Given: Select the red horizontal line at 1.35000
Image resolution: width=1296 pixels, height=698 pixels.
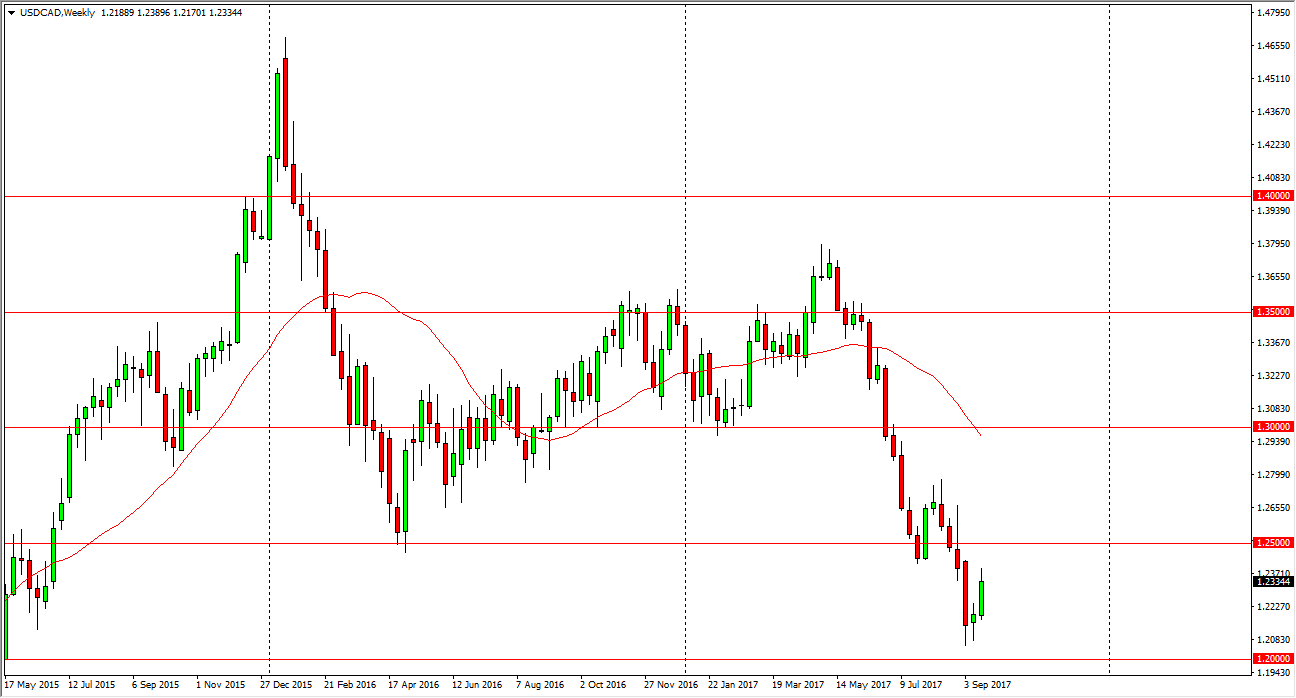Looking at the screenshot, I should tap(600, 311).
